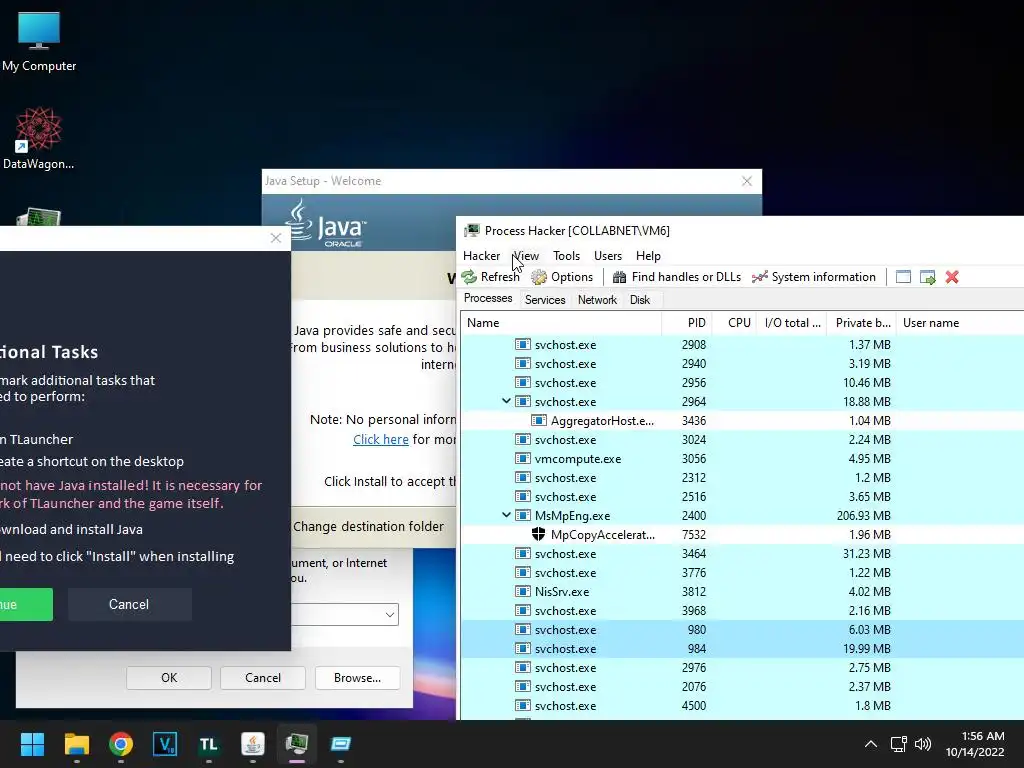Close the TLauncher installer dialog

pyautogui.click(x=276, y=238)
